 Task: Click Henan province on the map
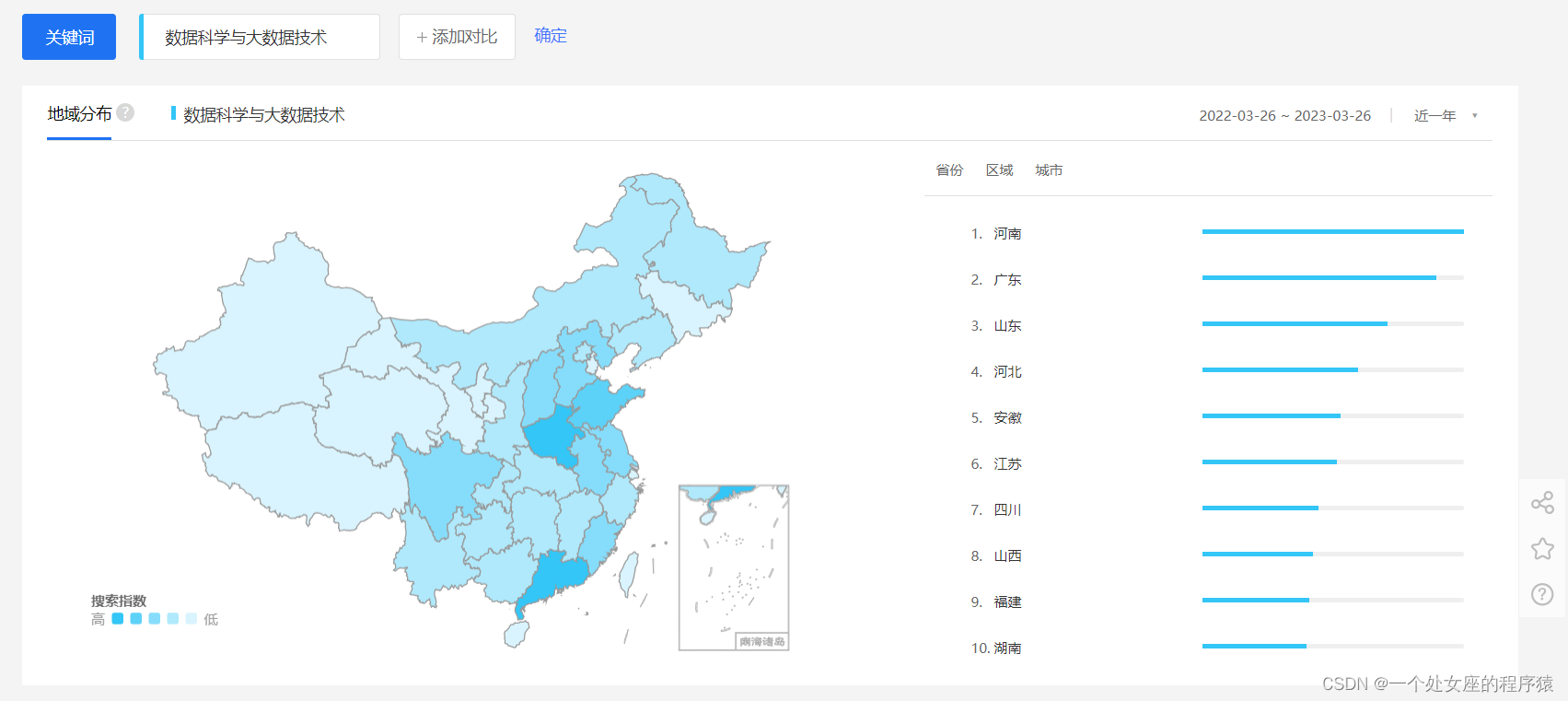(552, 435)
